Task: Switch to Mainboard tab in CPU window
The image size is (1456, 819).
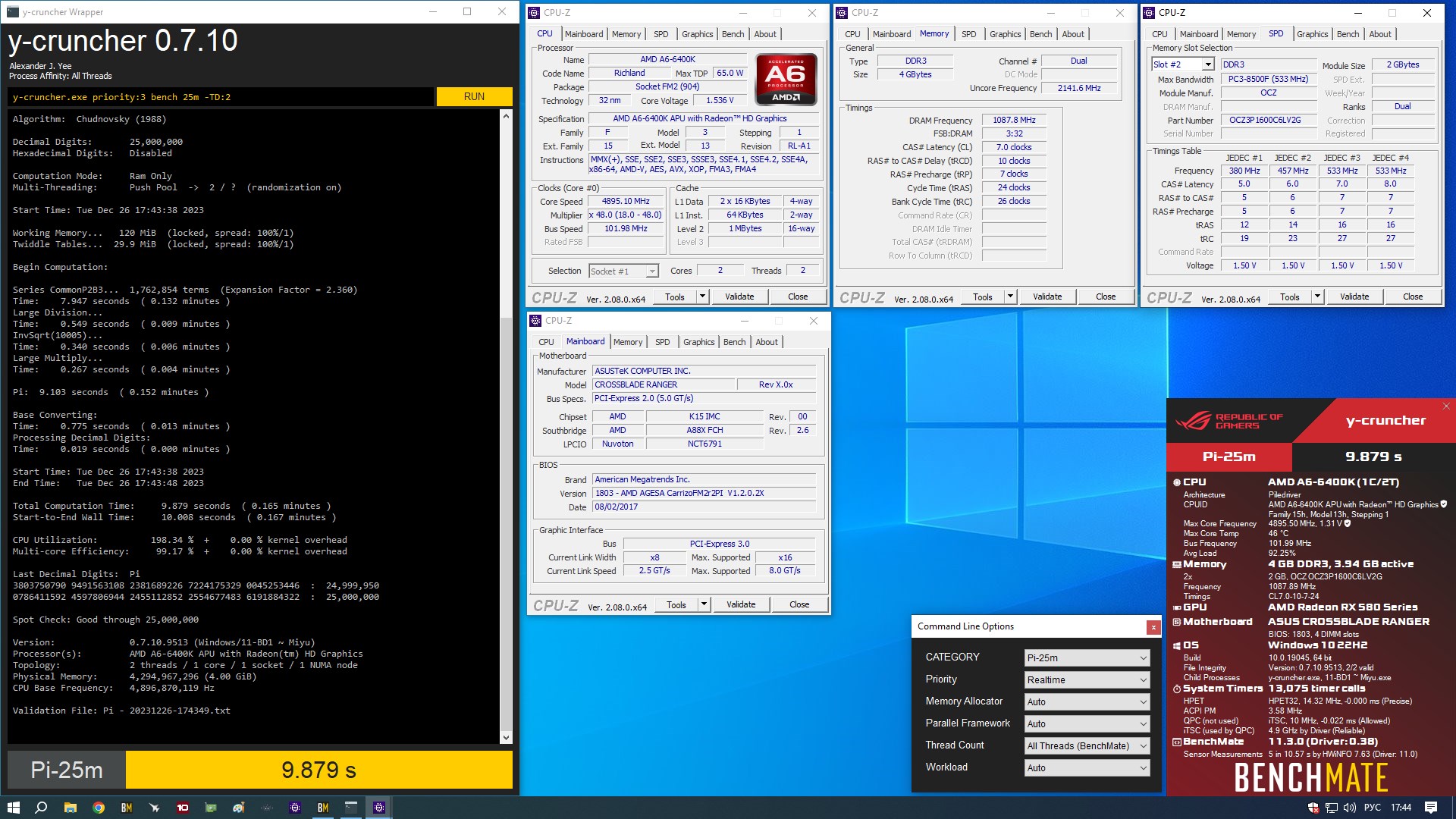Action: pyautogui.click(x=584, y=34)
